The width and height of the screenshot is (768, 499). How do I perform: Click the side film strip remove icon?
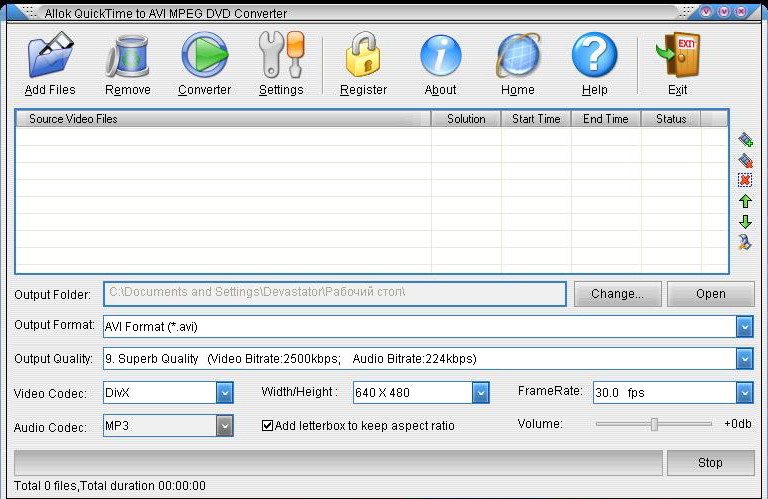tap(745, 160)
